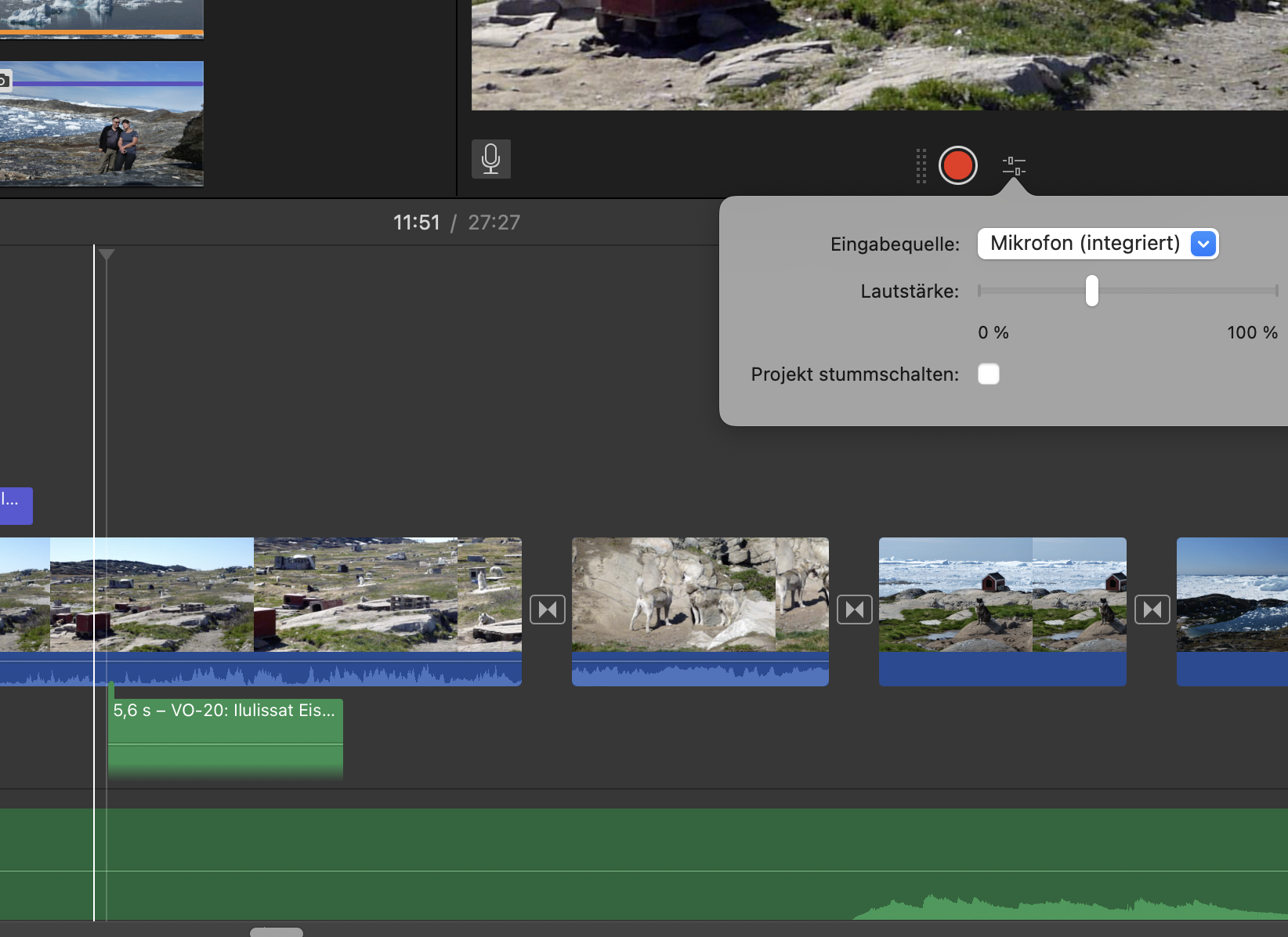
Task: Click the playhead marker triangle in timeline
Action: coord(107,255)
